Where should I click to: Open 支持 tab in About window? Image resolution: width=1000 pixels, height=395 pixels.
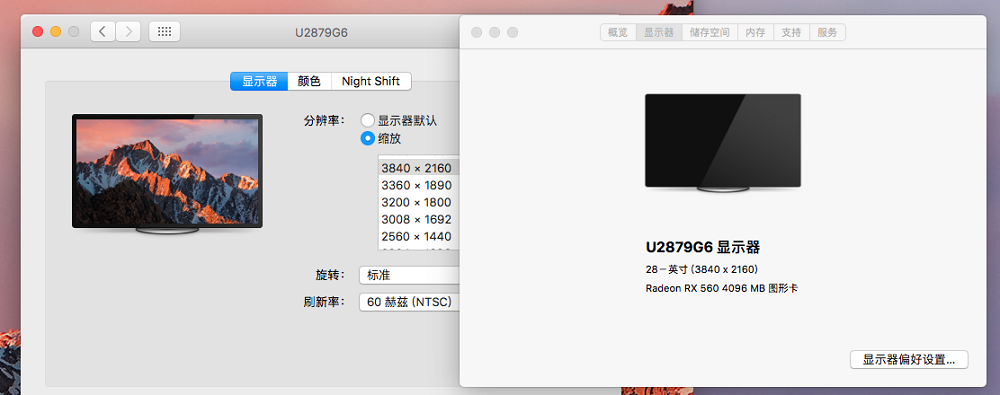click(791, 33)
